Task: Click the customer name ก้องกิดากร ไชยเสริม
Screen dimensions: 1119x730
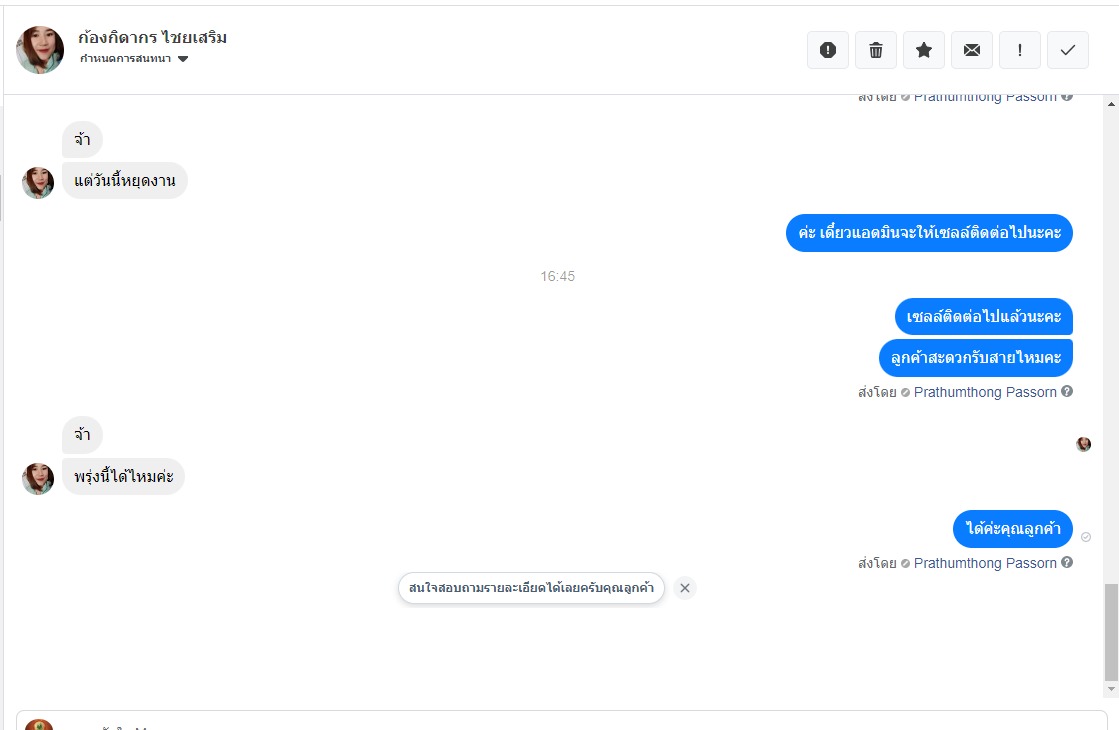Action: (x=153, y=37)
